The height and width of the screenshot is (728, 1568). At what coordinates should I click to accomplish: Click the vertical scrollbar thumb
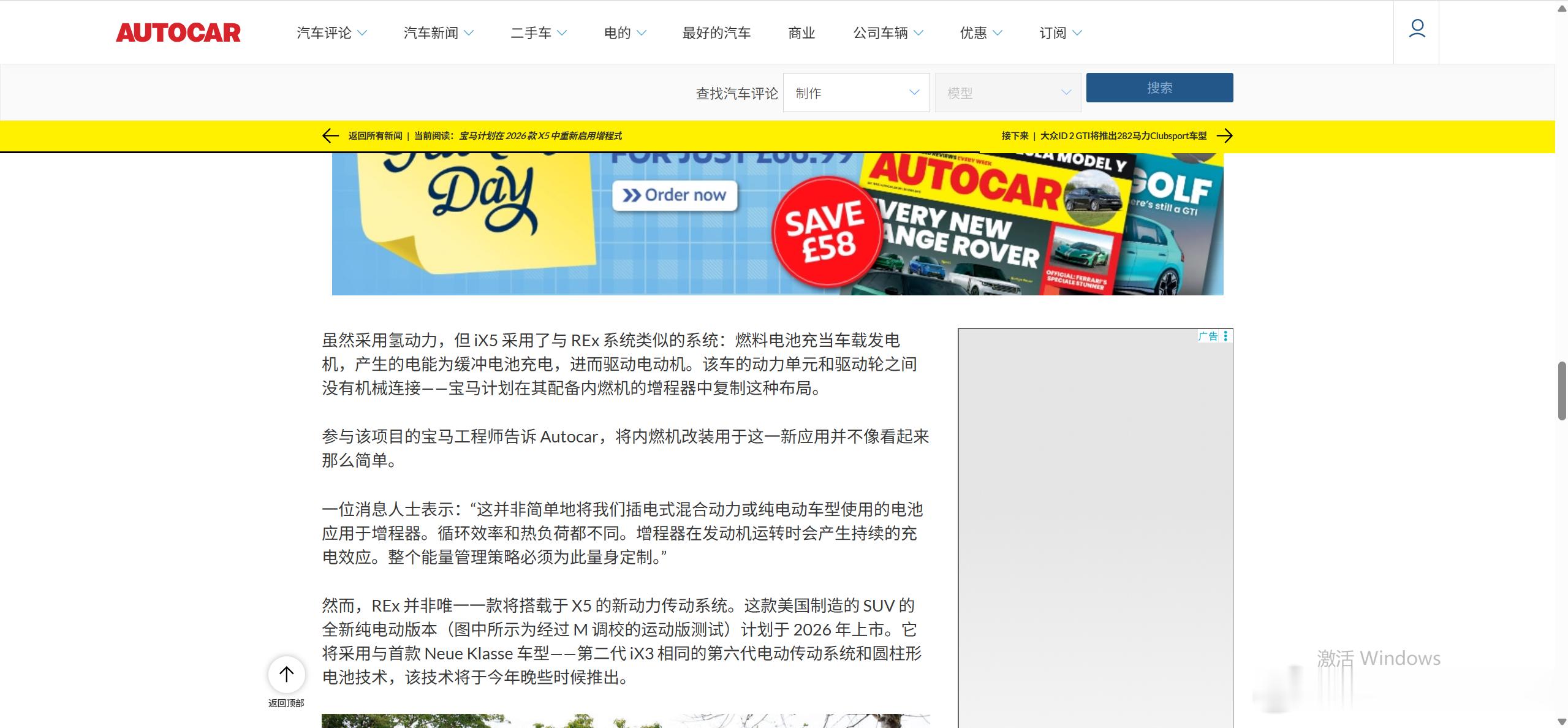click(1562, 390)
